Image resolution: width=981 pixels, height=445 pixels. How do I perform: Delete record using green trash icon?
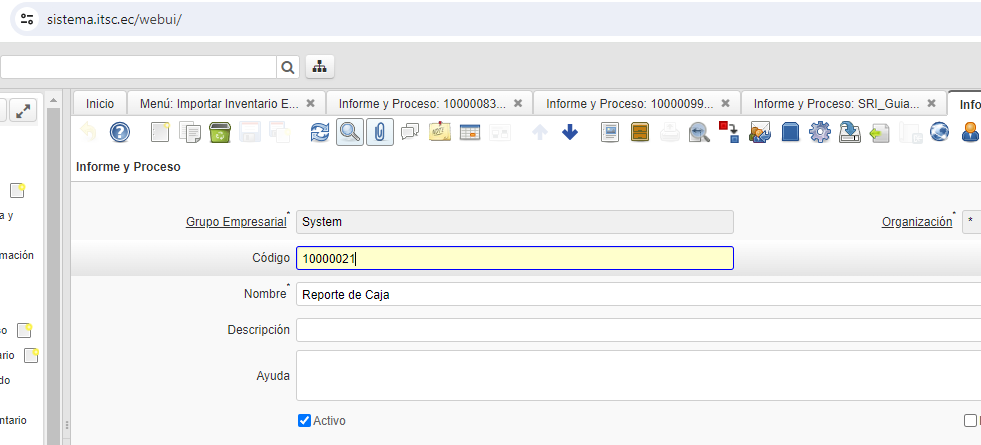[x=220, y=132]
